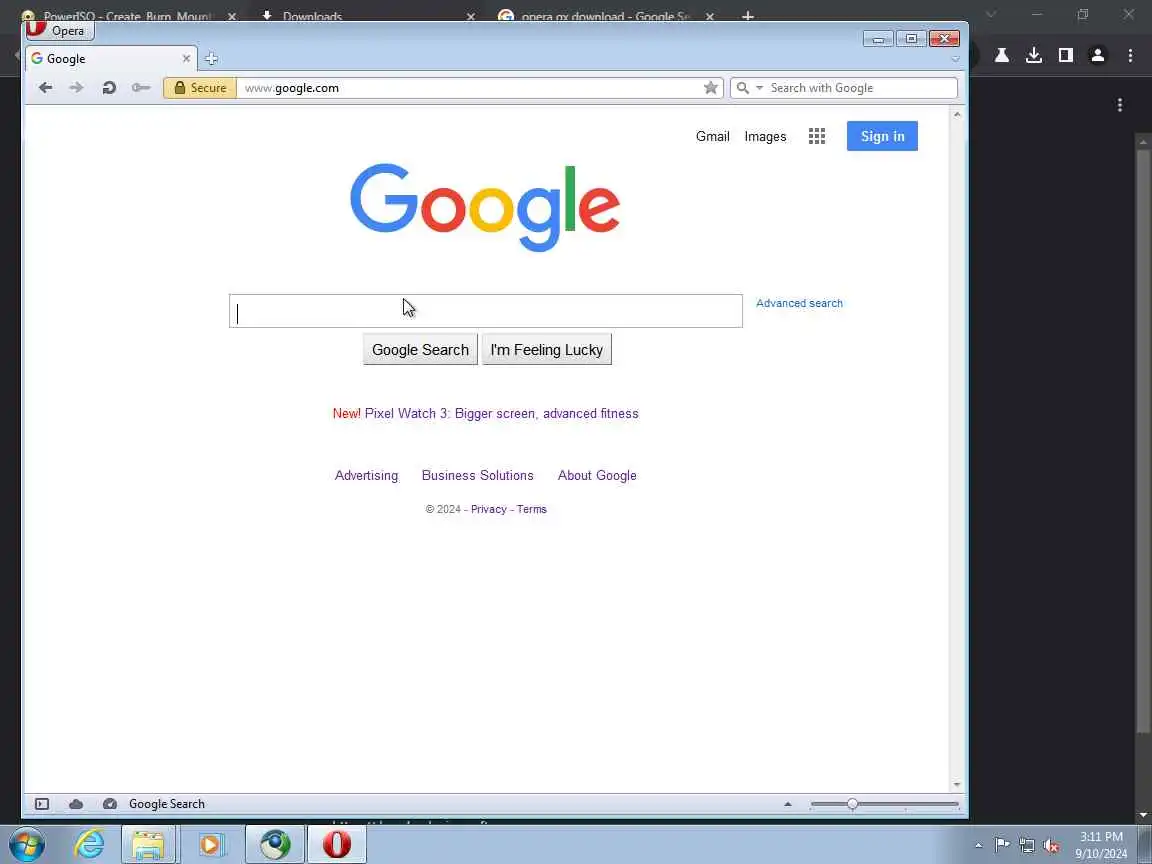
Task: Select the Google tab in Opera
Action: (110, 59)
